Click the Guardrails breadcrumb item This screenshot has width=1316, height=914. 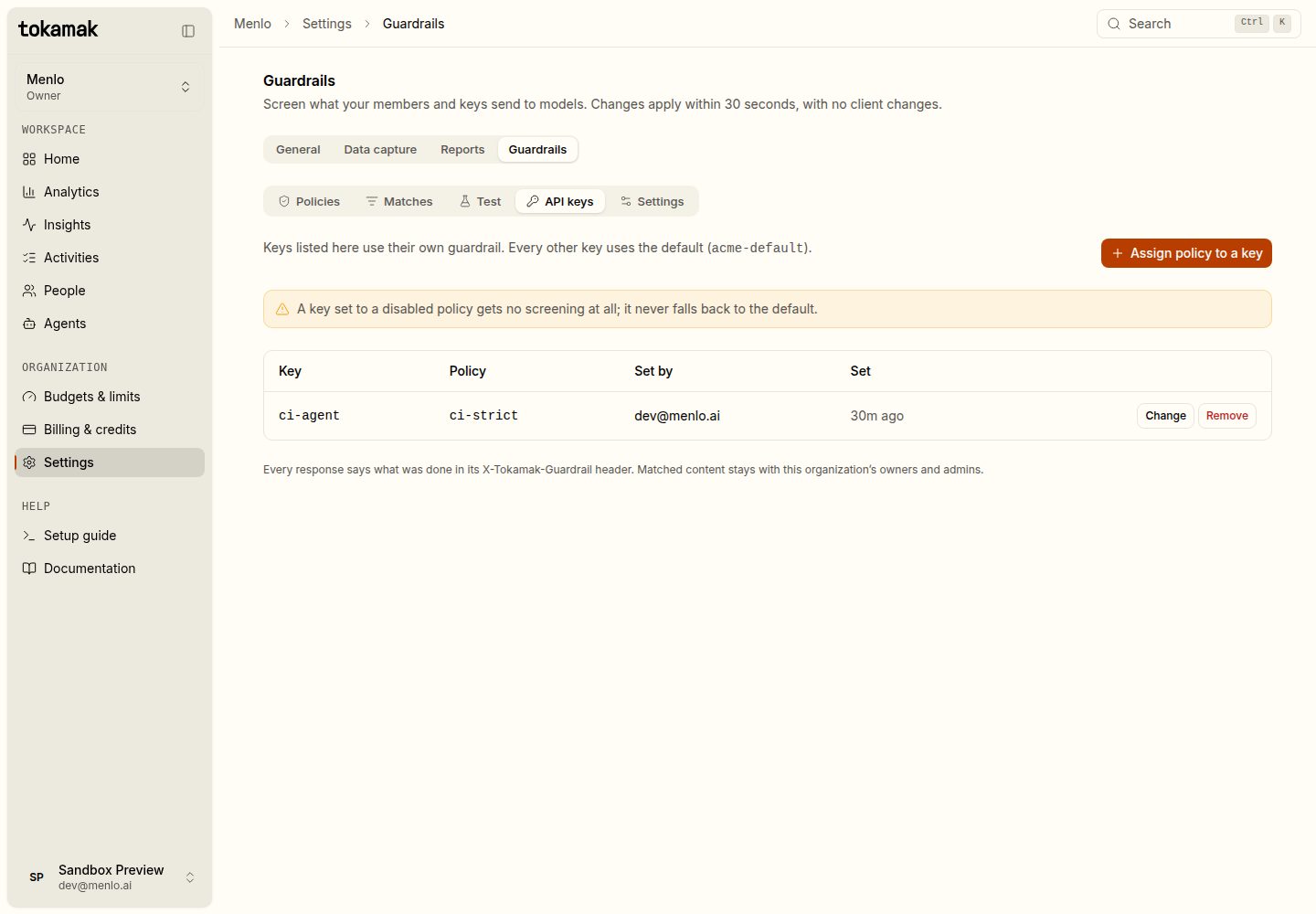413,24
